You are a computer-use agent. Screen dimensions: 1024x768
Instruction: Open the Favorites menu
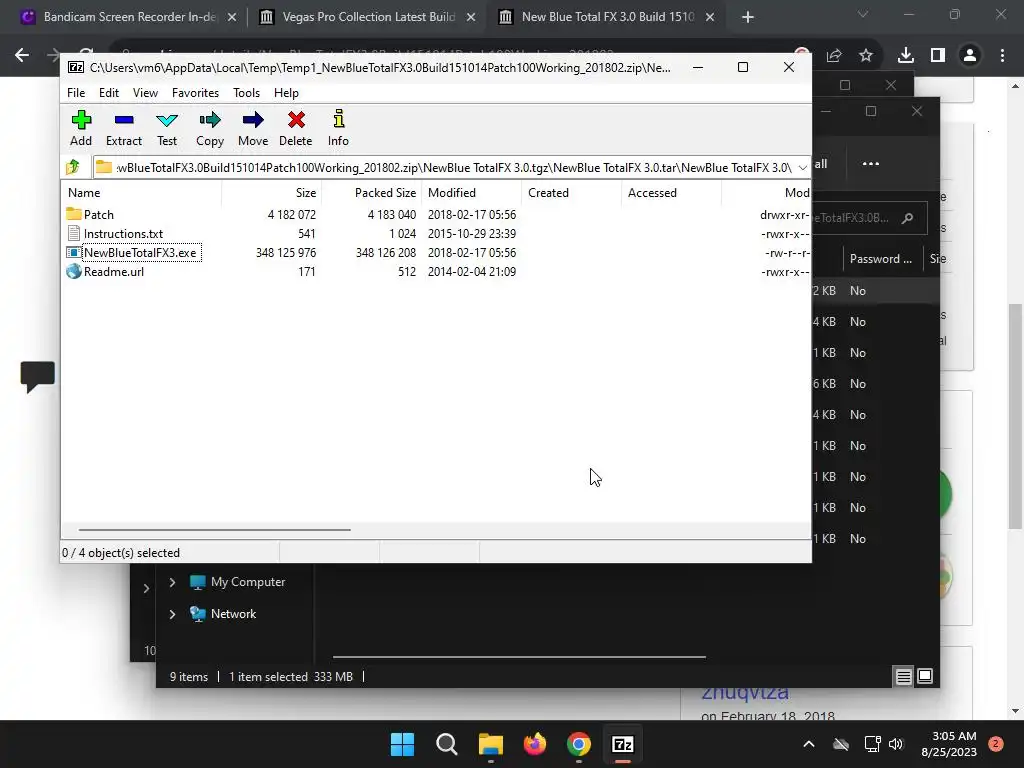click(195, 93)
